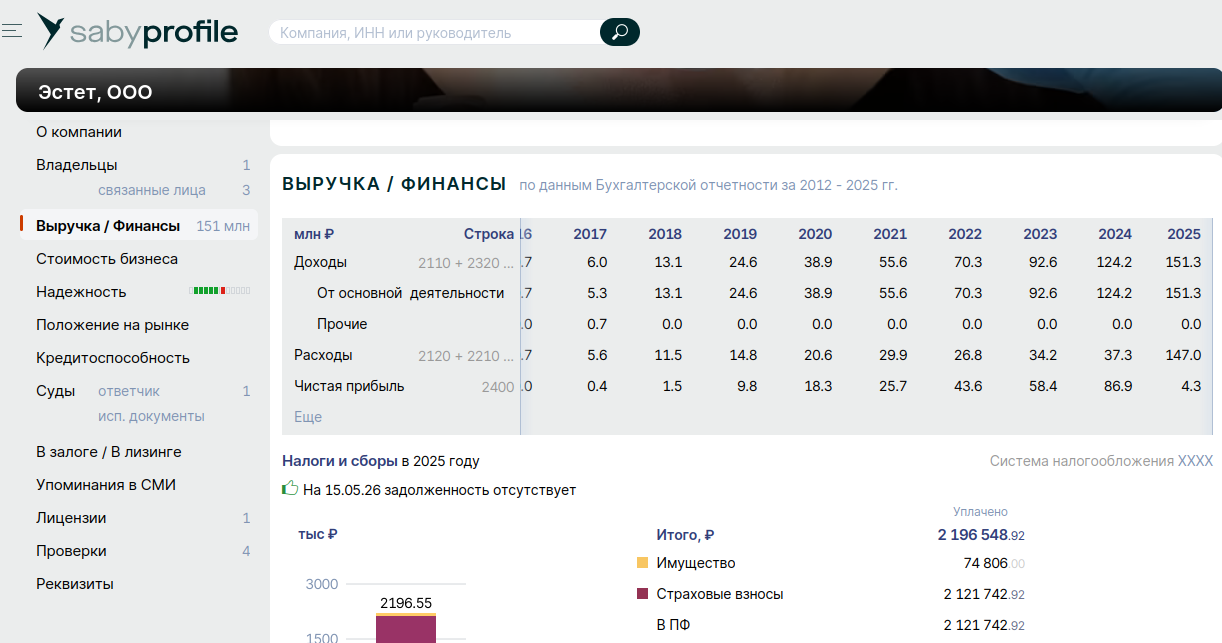Open the Стоимость бизнеса section
Viewport: 1222px width, 643px height.
(107, 259)
